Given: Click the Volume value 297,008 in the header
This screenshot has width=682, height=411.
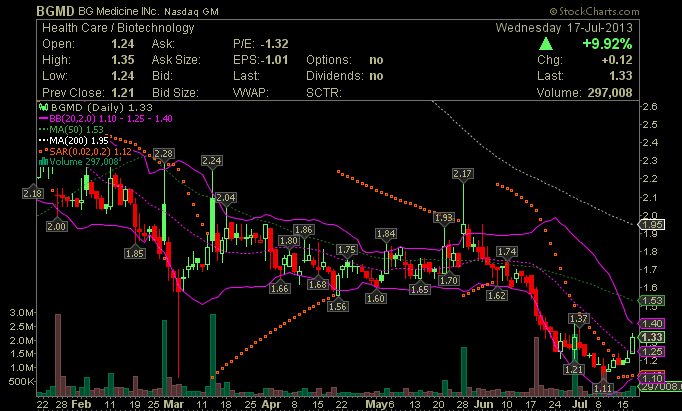Looking at the screenshot, I should click(x=610, y=93).
